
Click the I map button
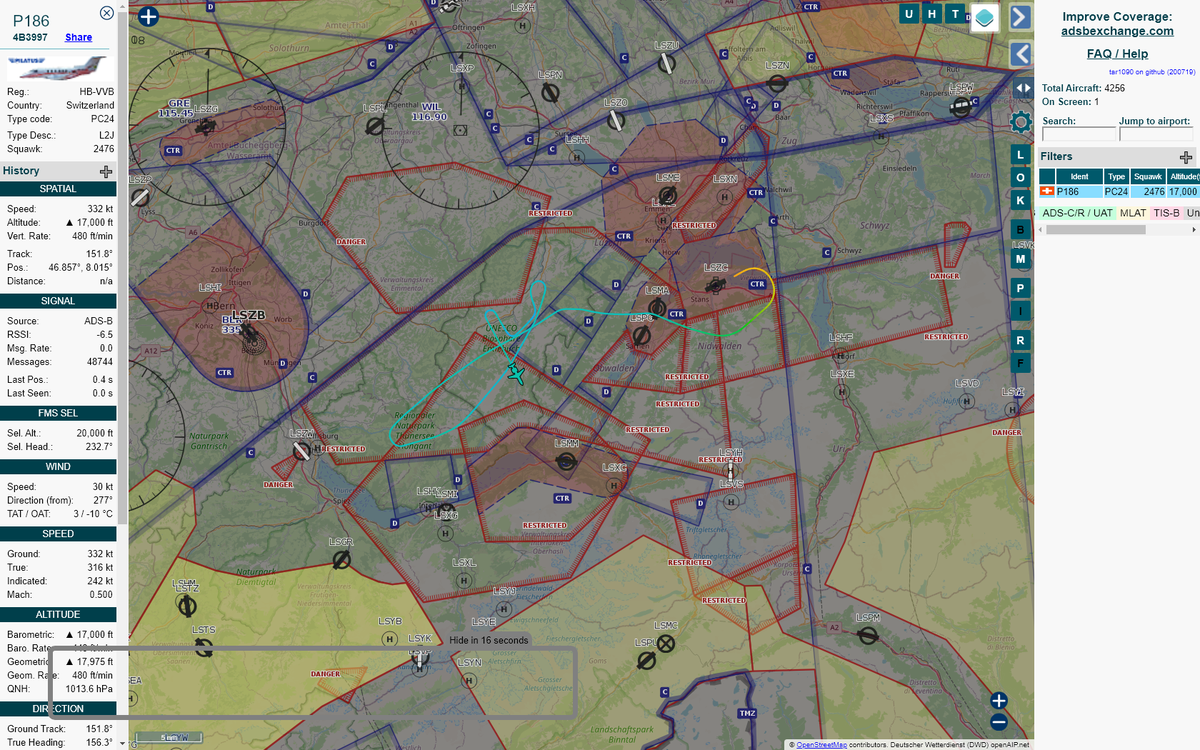click(1020, 311)
